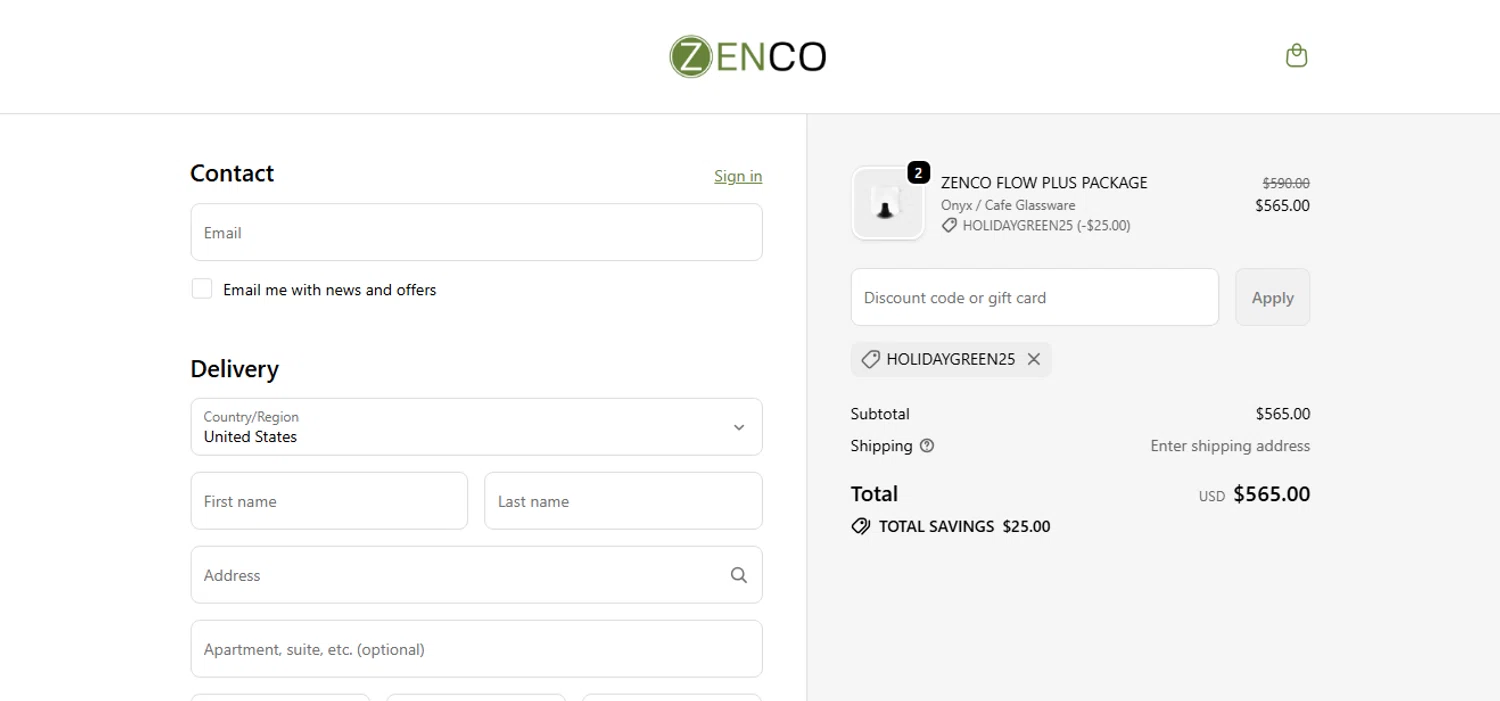Screen dimensions: 1500x701
Task: Focus the Last name field
Action: click(623, 501)
